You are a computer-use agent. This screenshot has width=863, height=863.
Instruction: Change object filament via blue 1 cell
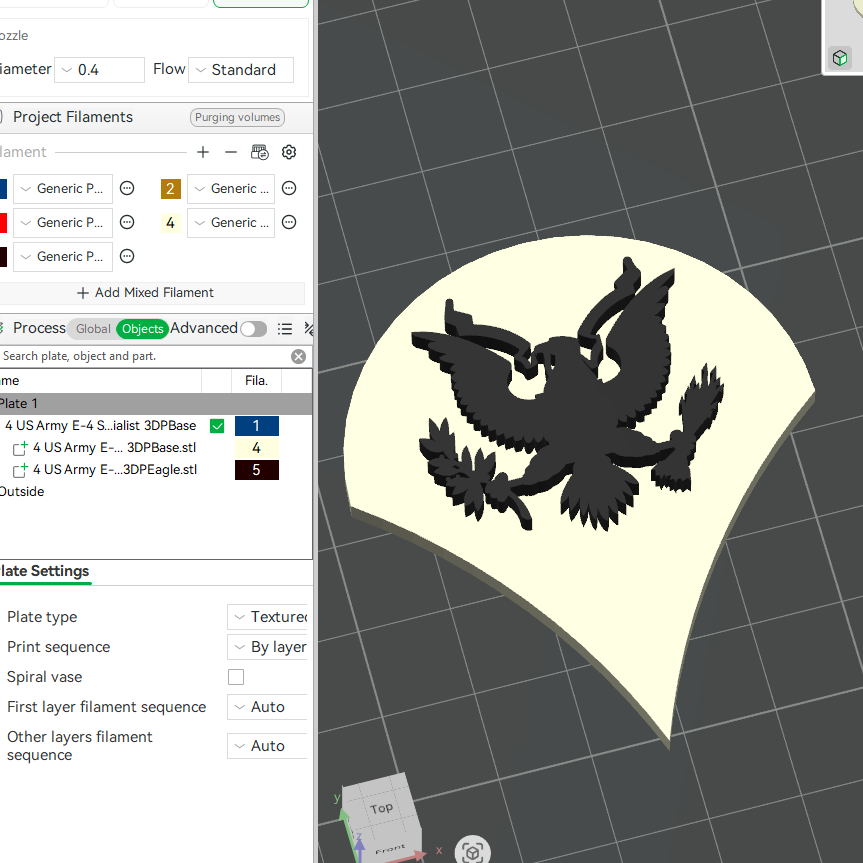[256, 426]
